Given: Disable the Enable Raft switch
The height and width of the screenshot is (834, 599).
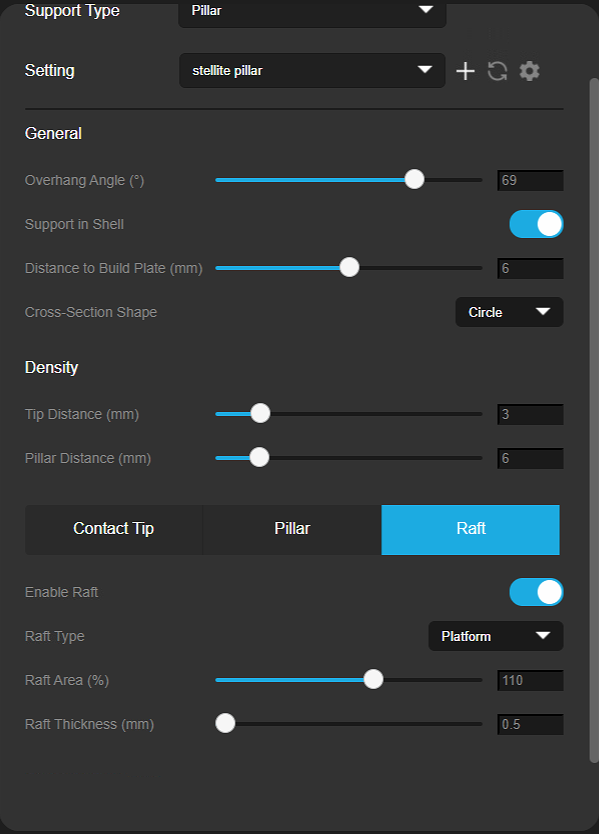Looking at the screenshot, I should pyautogui.click(x=536, y=592).
